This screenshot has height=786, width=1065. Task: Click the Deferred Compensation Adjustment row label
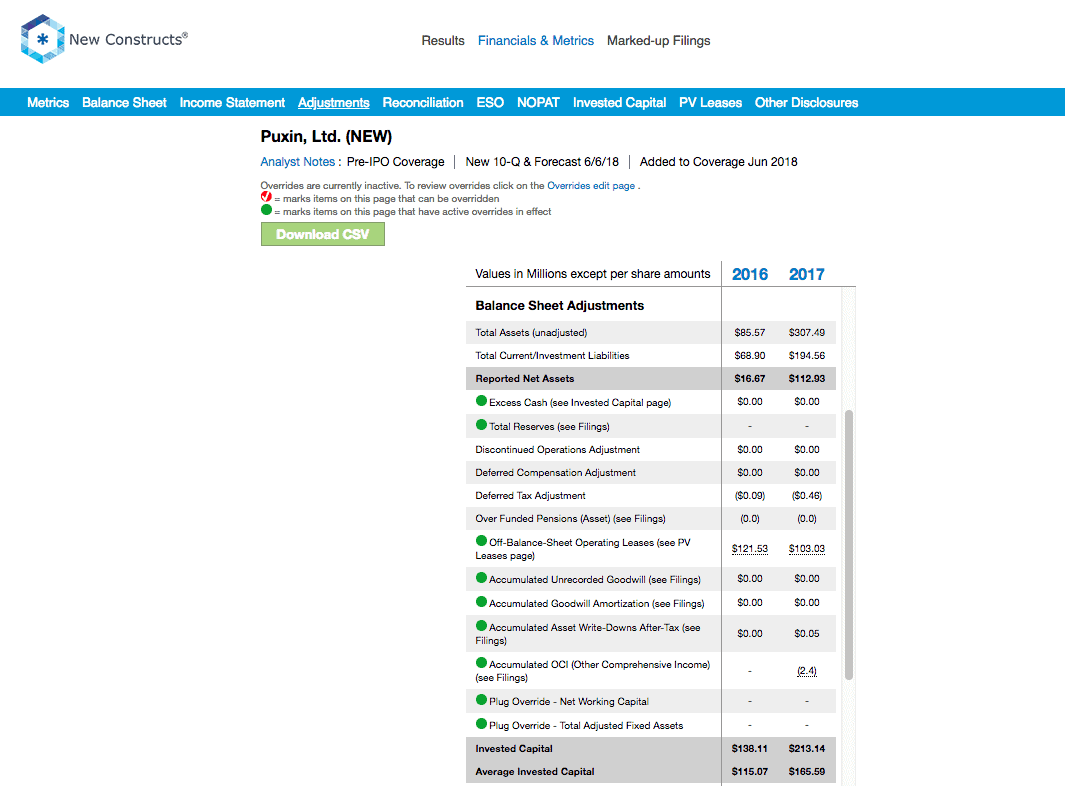[556, 473]
